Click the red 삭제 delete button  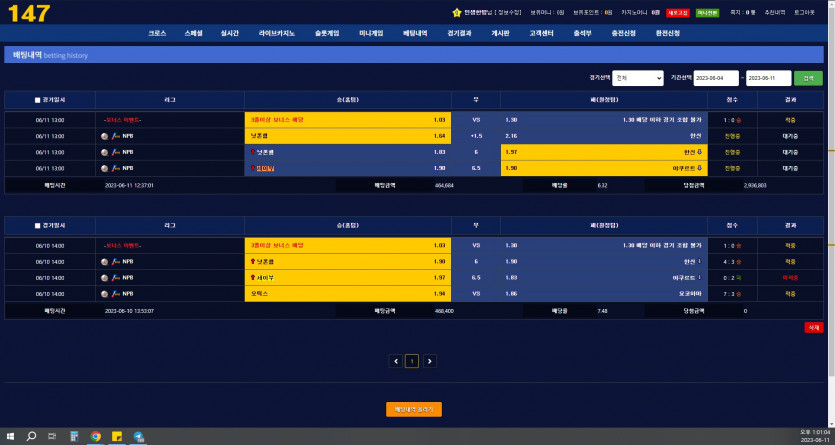click(x=813, y=327)
